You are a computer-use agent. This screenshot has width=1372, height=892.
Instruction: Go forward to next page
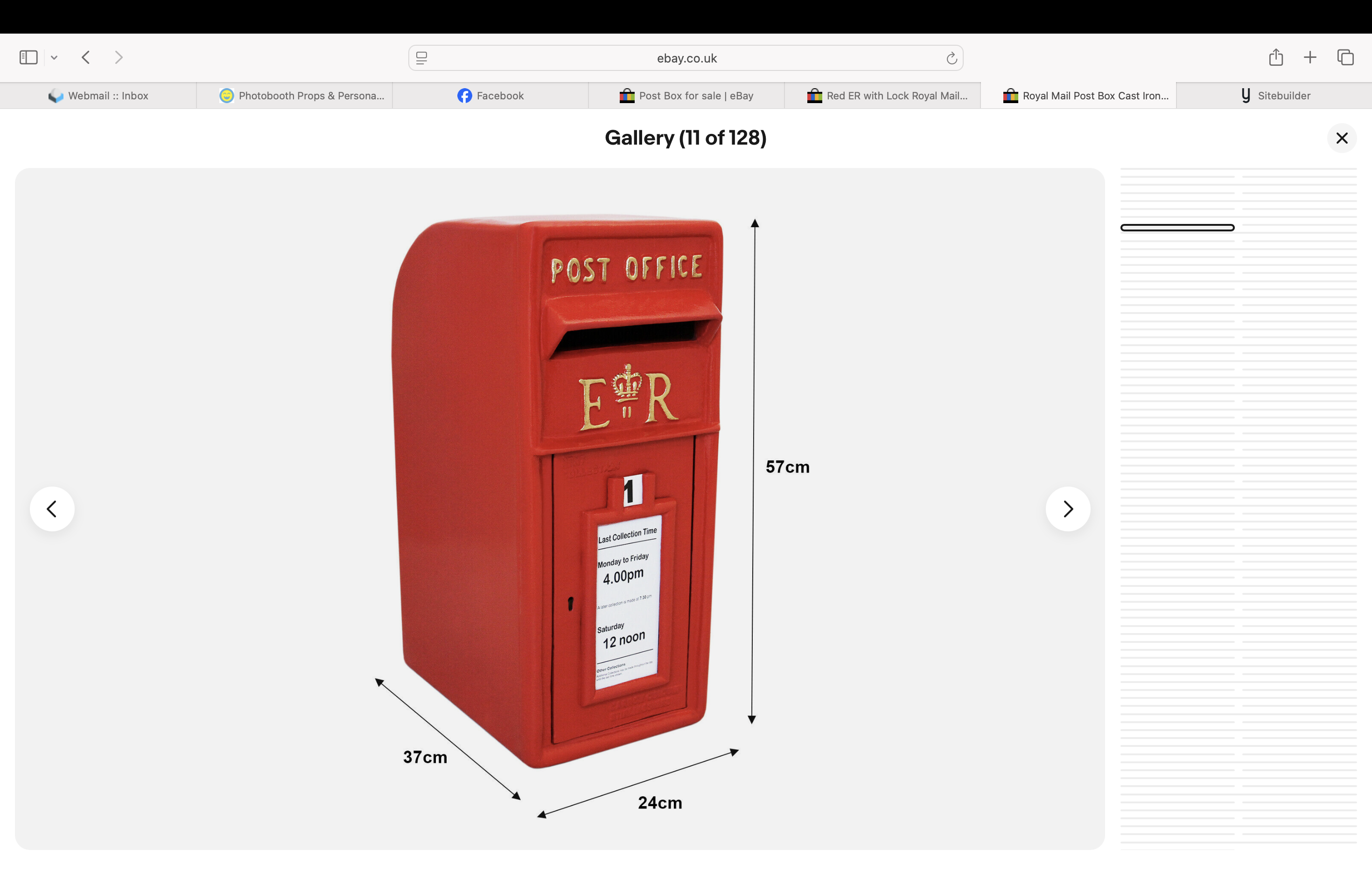pos(119,58)
